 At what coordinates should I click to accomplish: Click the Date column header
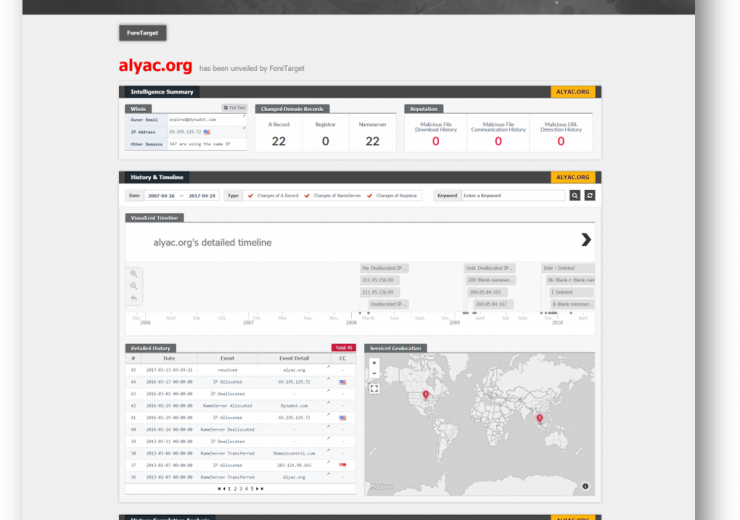tap(169, 359)
